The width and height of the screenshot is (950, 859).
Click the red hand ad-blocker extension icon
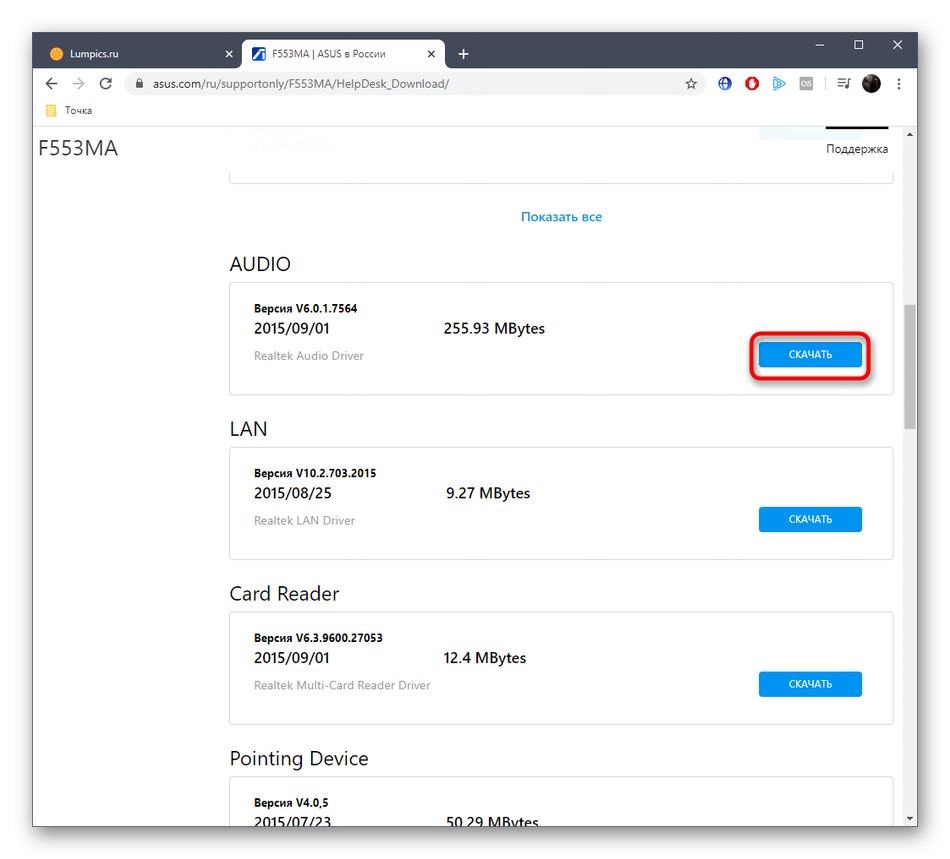click(x=751, y=84)
